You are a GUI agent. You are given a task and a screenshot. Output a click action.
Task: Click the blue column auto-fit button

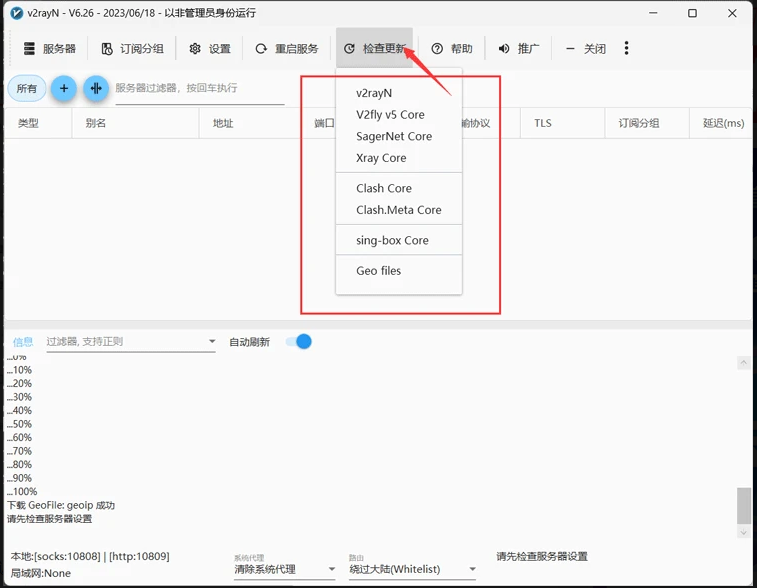pyautogui.click(x=96, y=88)
